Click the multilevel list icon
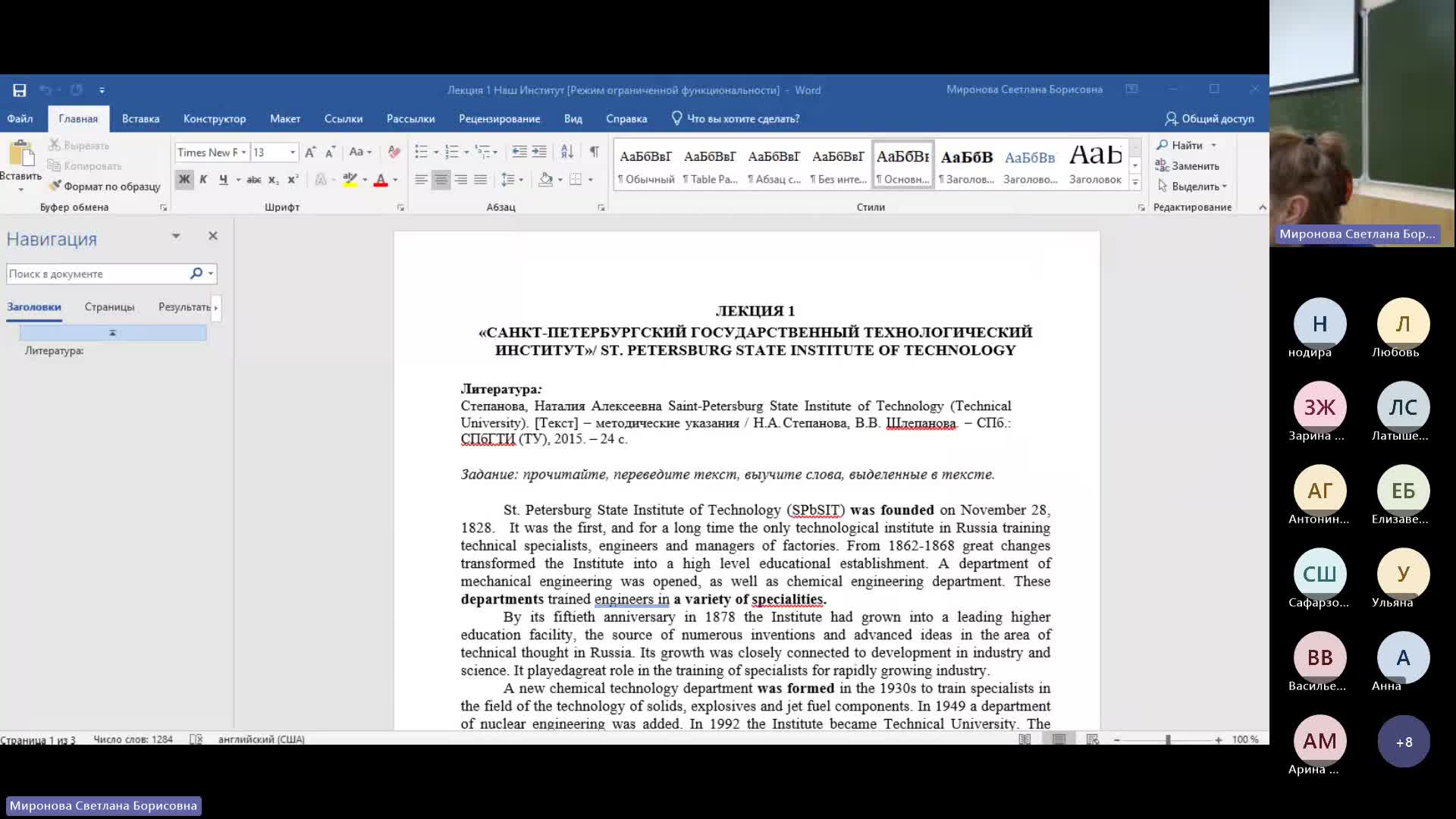The width and height of the screenshot is (1456, 819). (482, 152)
